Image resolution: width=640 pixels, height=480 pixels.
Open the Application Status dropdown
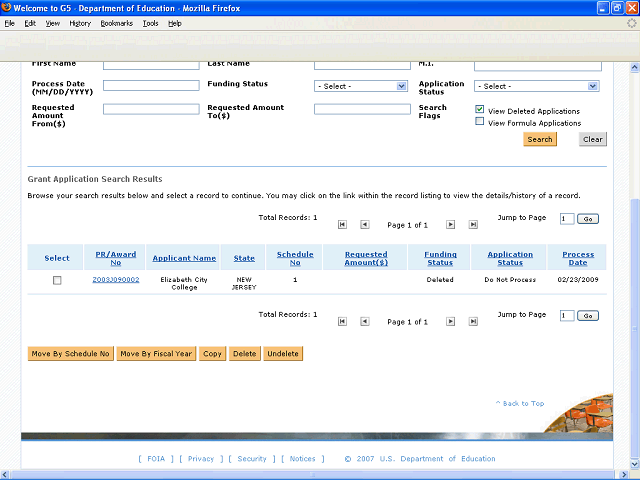[537, 86]
